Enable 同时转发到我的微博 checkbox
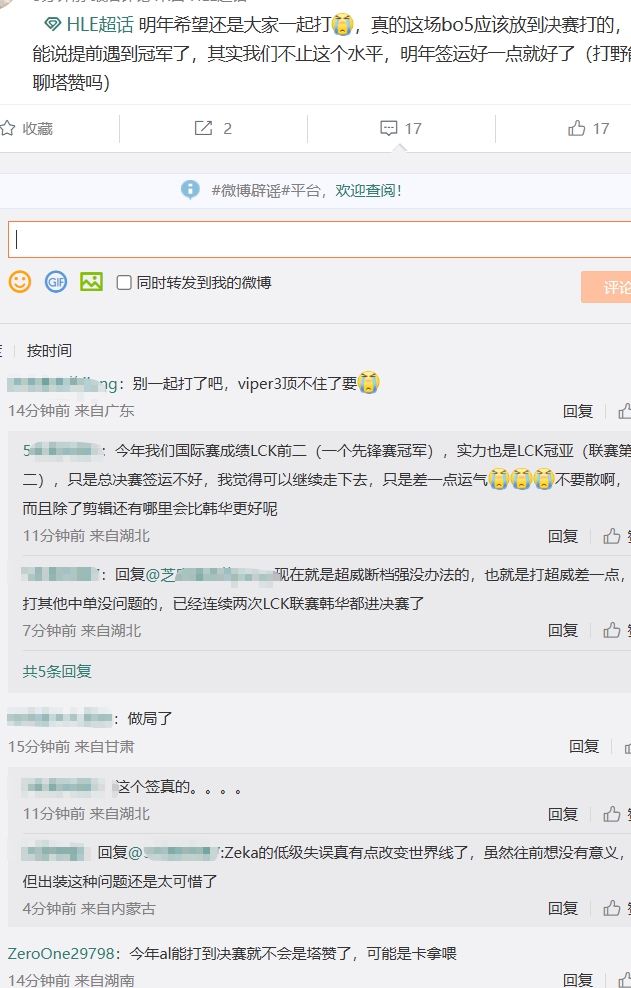This screenshot has width=631, height=988. pos(124,283)
